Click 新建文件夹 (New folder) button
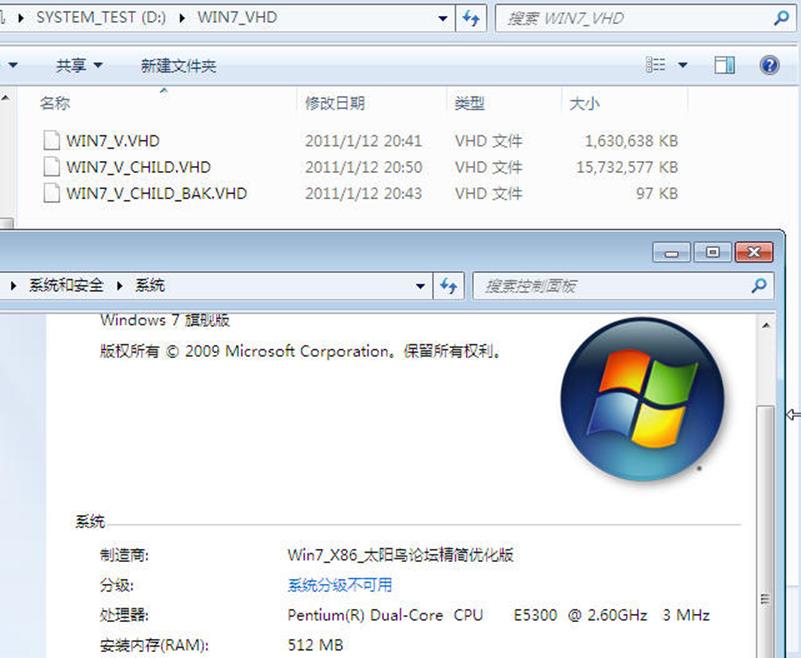This screenshot has height=658, width=801. point(178,65)
